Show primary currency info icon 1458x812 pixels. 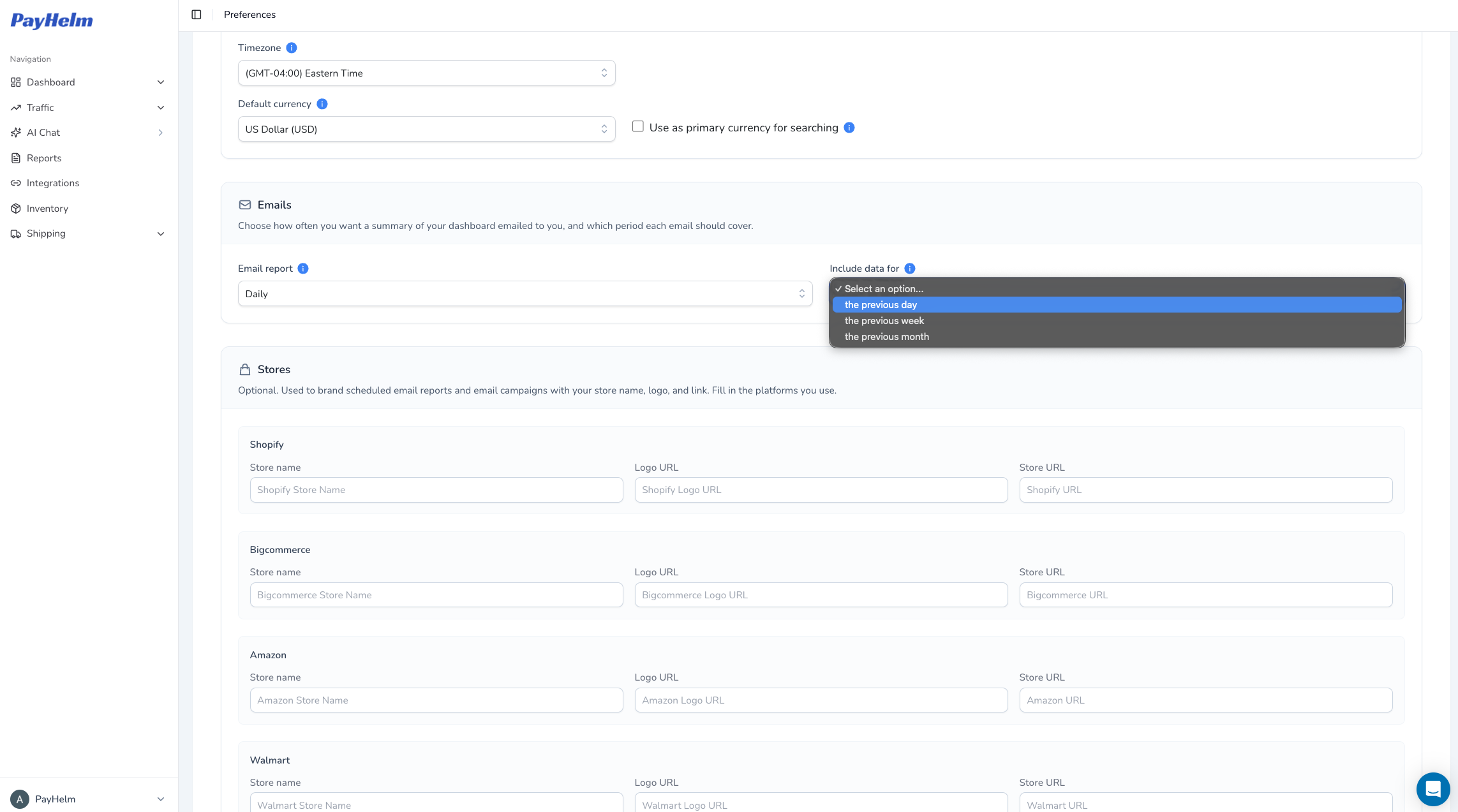pyautogui.click(x=849, y=128)
